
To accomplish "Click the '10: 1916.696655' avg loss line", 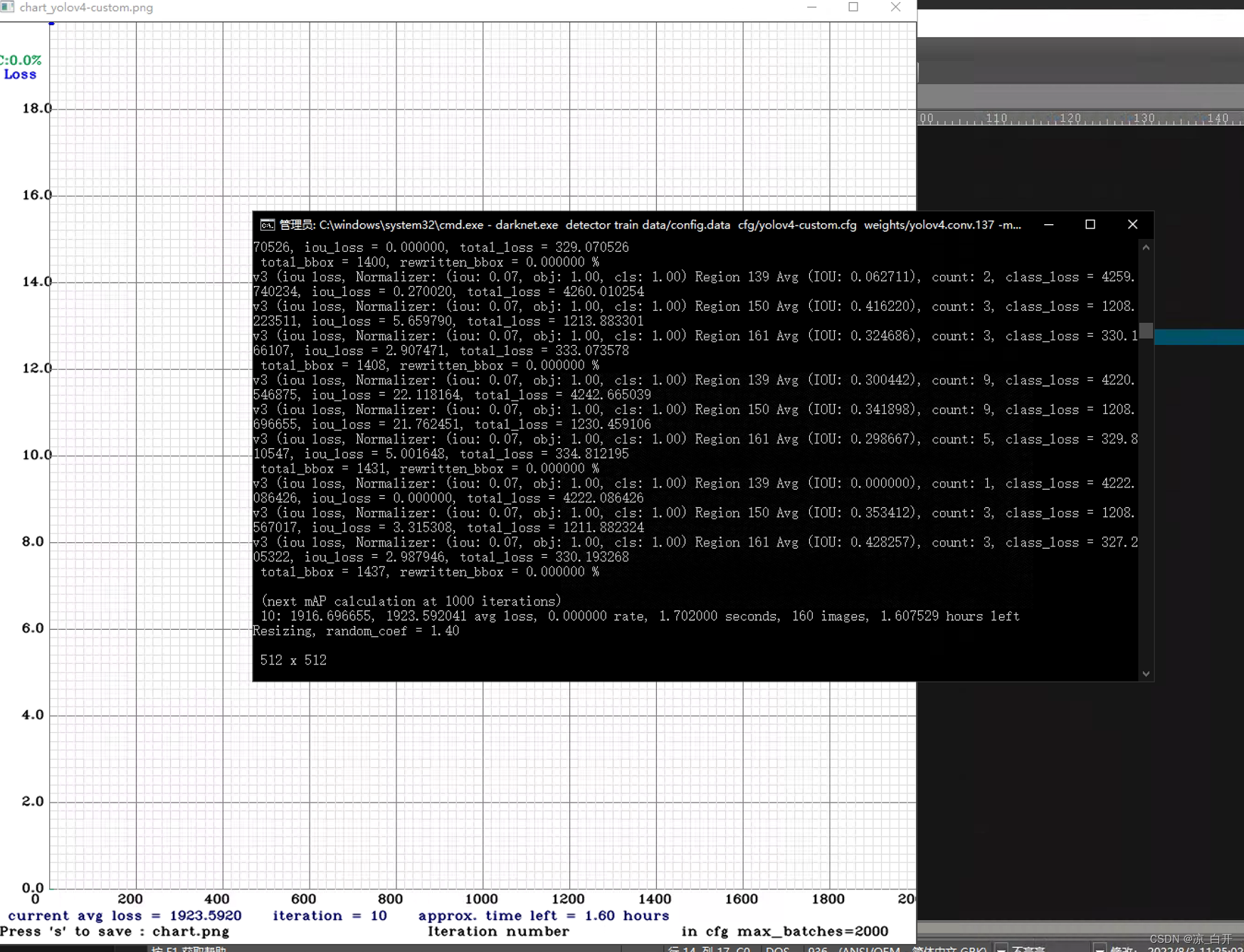I will pyautogui.click(x=640, y=616).
